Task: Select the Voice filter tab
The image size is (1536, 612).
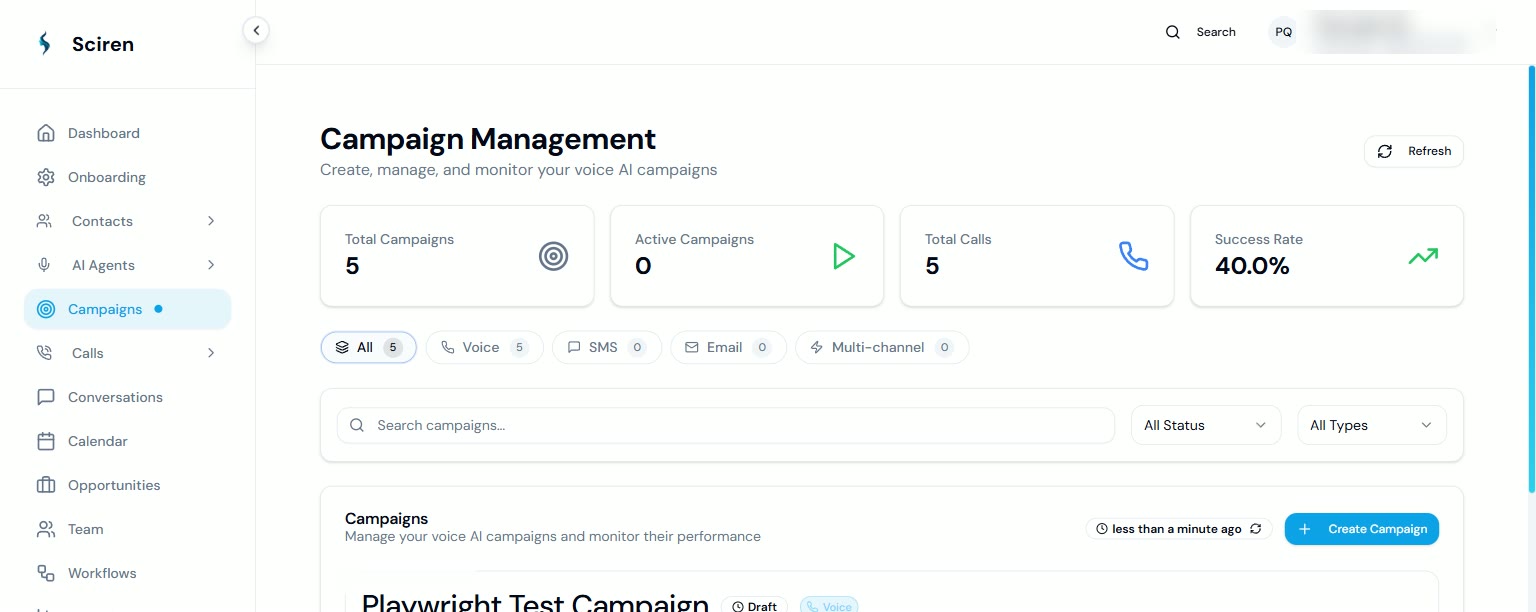Action: click(485, 347)
